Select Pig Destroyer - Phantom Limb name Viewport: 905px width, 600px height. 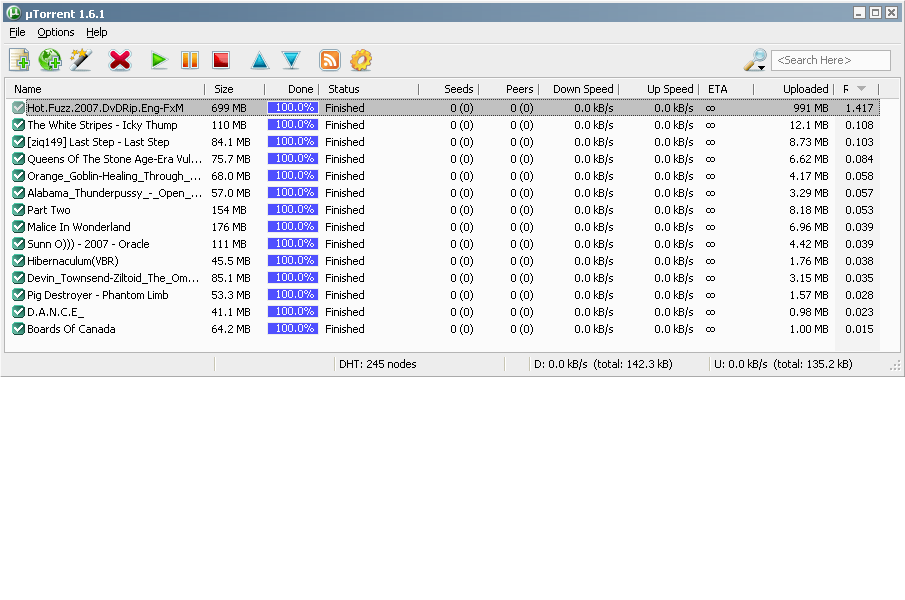[98, 295]
